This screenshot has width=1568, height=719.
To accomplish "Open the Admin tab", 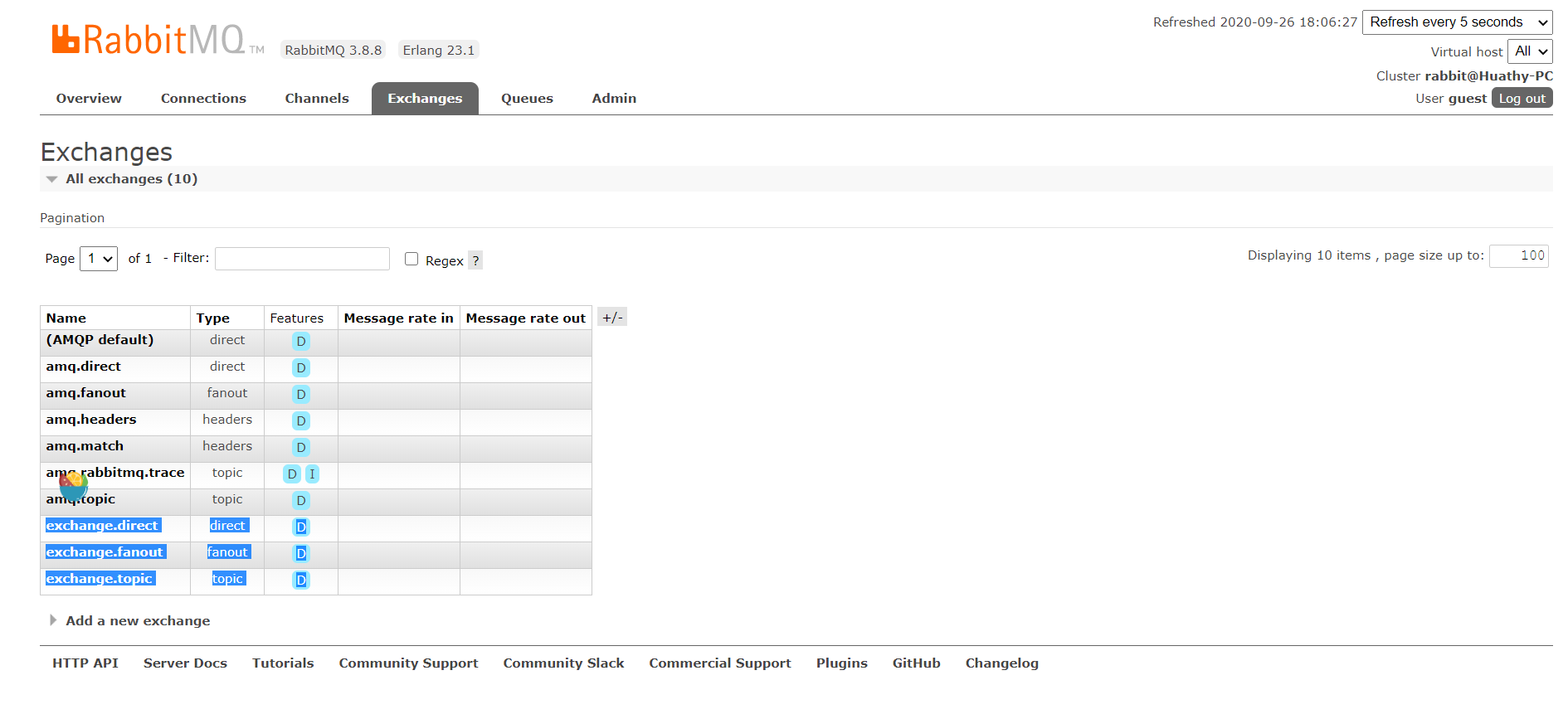I will 614,98.
